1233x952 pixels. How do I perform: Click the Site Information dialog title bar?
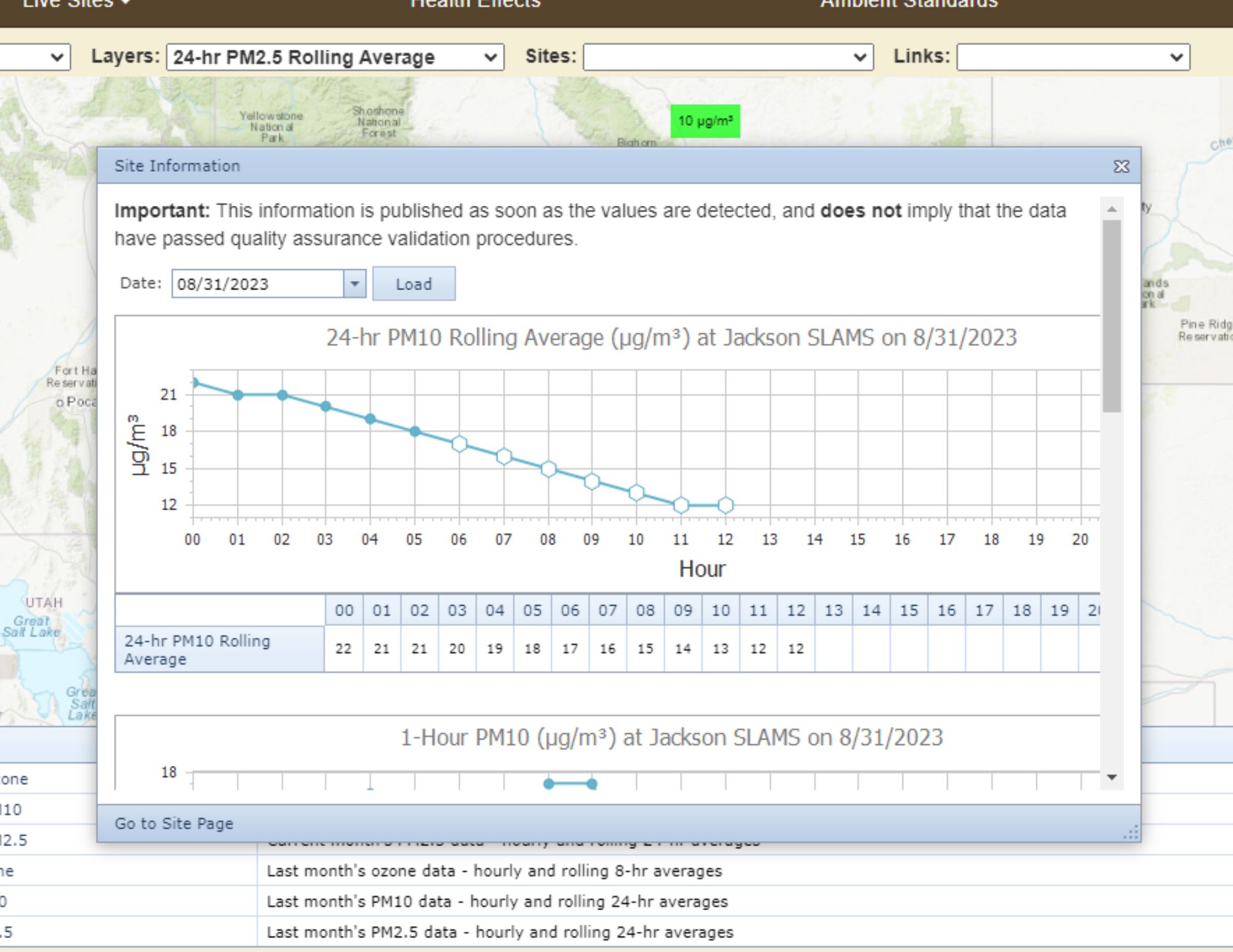coord(618,166)
